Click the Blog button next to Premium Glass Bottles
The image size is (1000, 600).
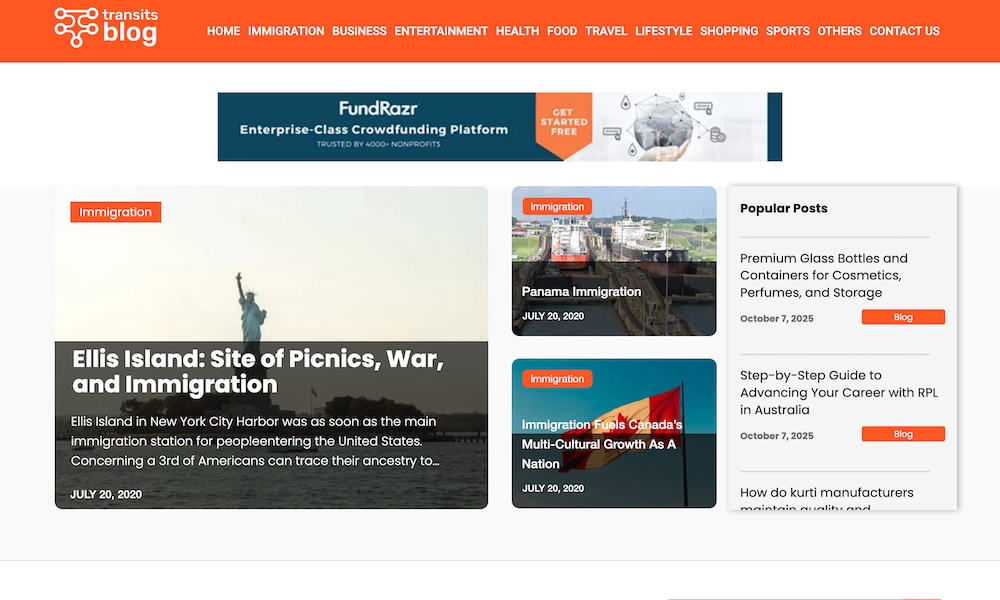tap(903, 317)
